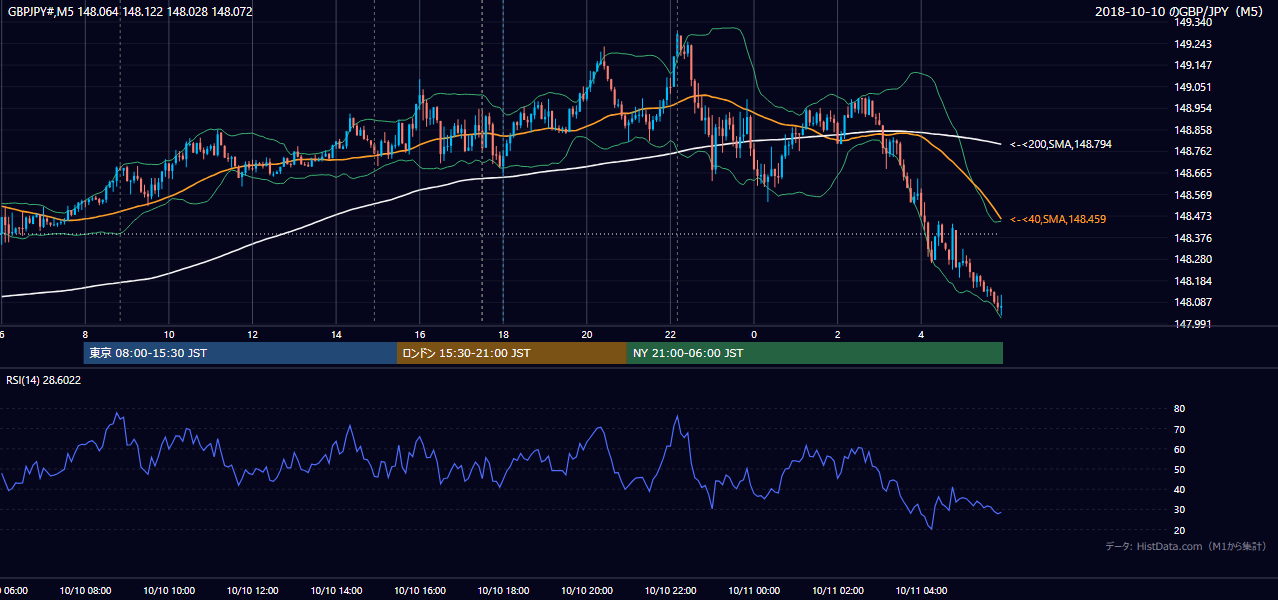Click RSI scale value 40

pyautogui.click(x=1179, y=490)
